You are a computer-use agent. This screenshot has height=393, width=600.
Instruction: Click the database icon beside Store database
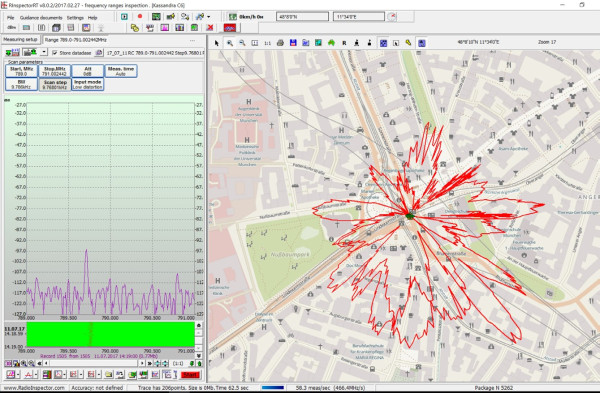pos(99,53)
